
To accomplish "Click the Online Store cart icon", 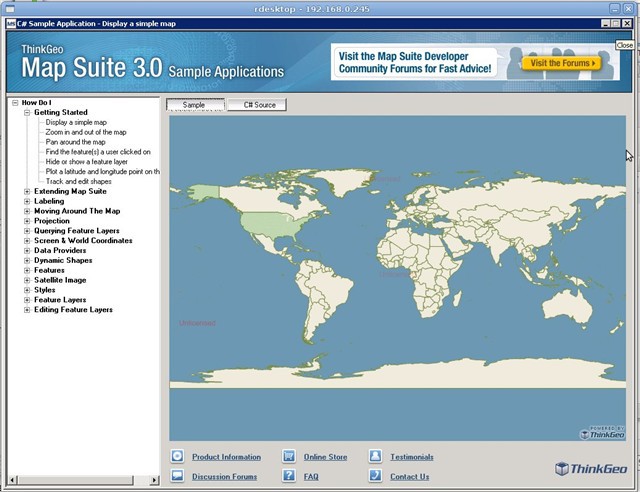I will coord(289,456).
